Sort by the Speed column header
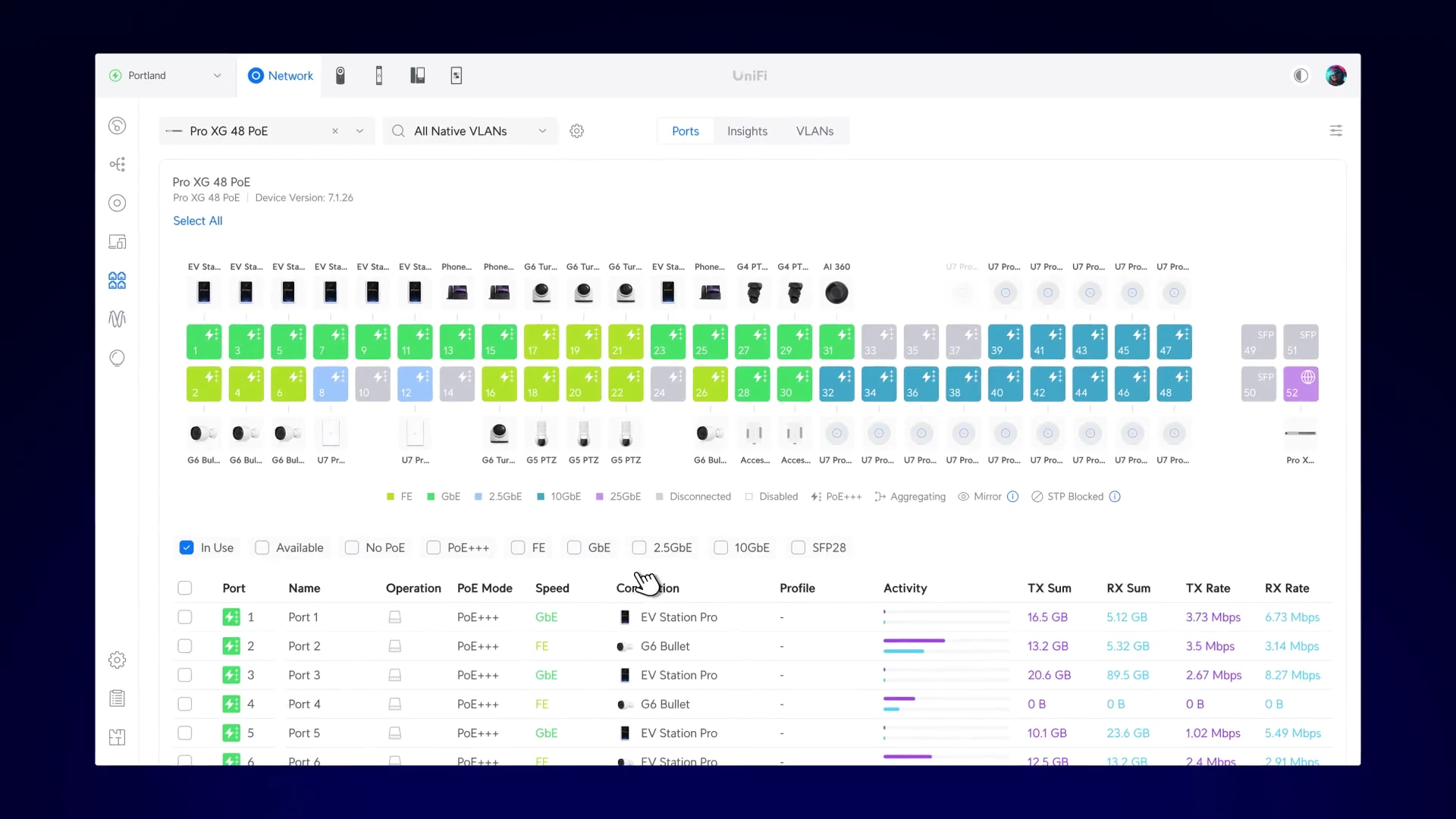The image size is (1456, 819). point(552,588)
